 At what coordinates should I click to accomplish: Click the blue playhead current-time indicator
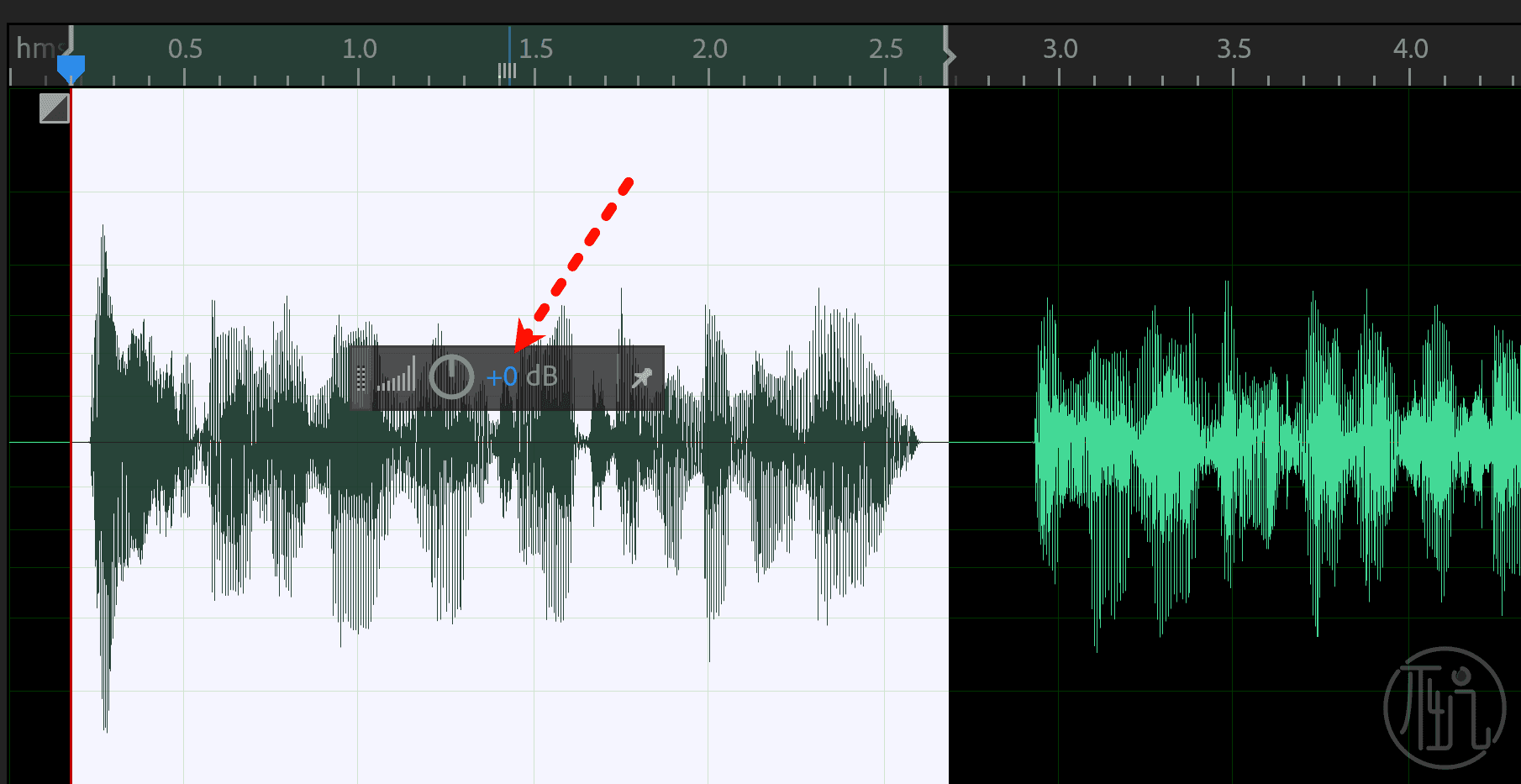click(x=71, y=69)
